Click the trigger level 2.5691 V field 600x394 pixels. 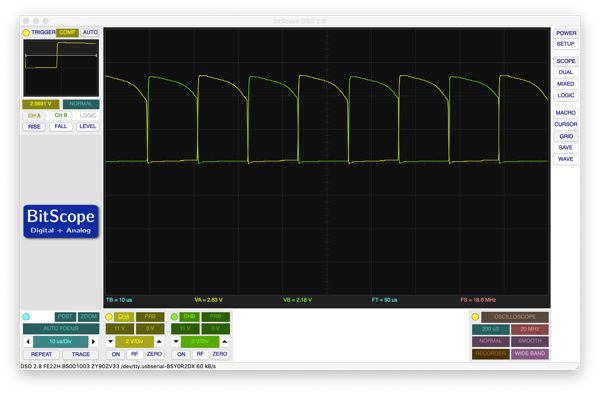[41, 104]
